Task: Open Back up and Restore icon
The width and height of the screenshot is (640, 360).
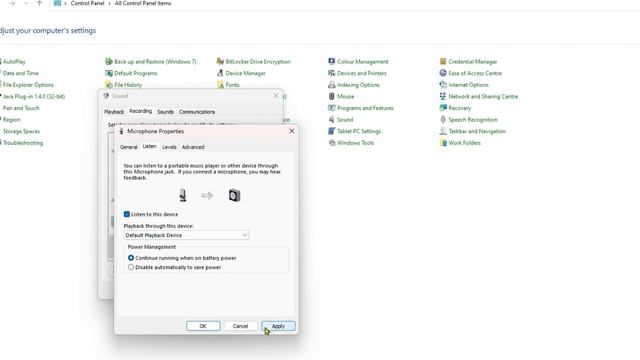Action: click(x=109, y=62)
